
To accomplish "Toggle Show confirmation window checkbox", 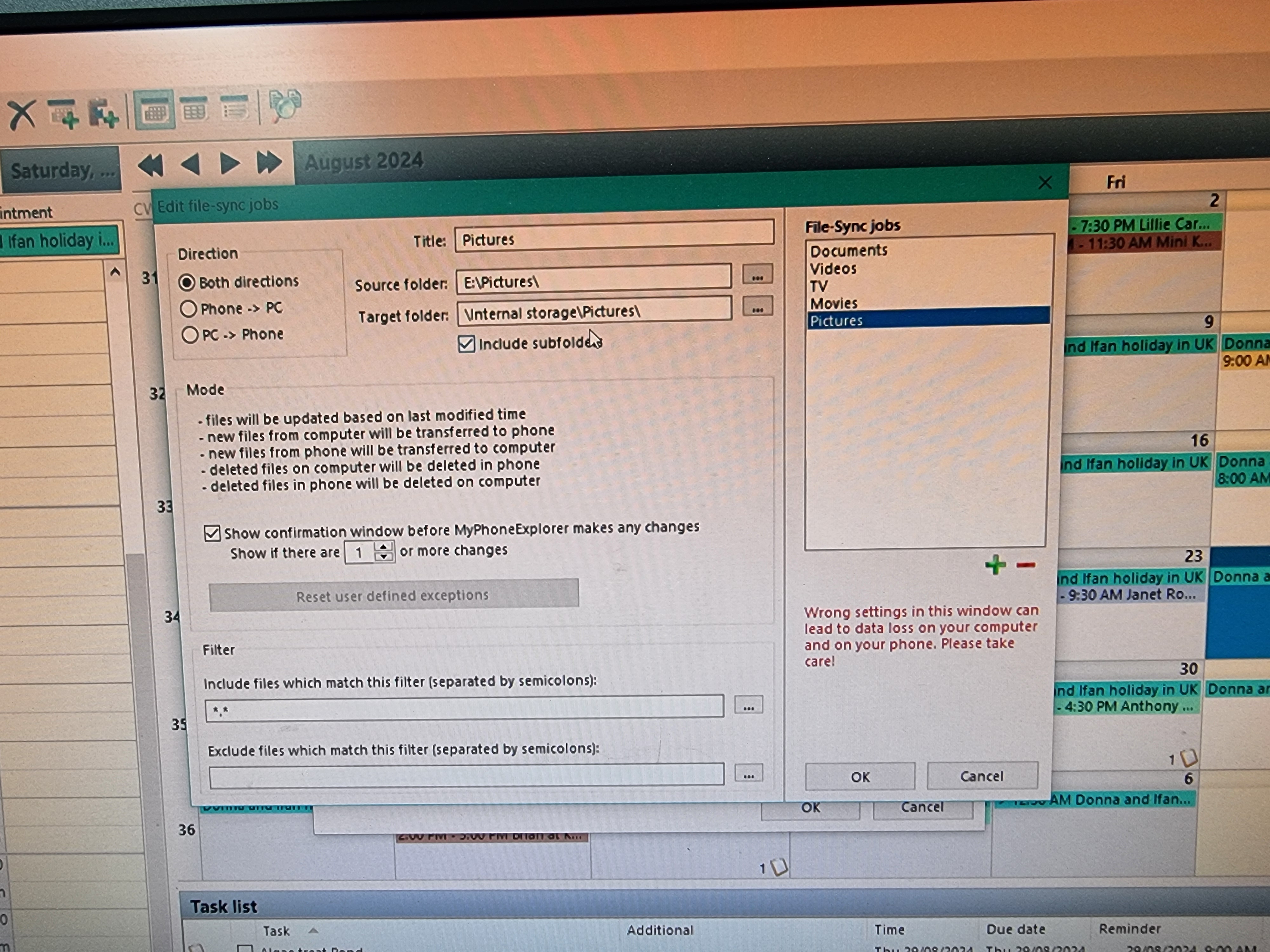I will [x=212, y=533].
